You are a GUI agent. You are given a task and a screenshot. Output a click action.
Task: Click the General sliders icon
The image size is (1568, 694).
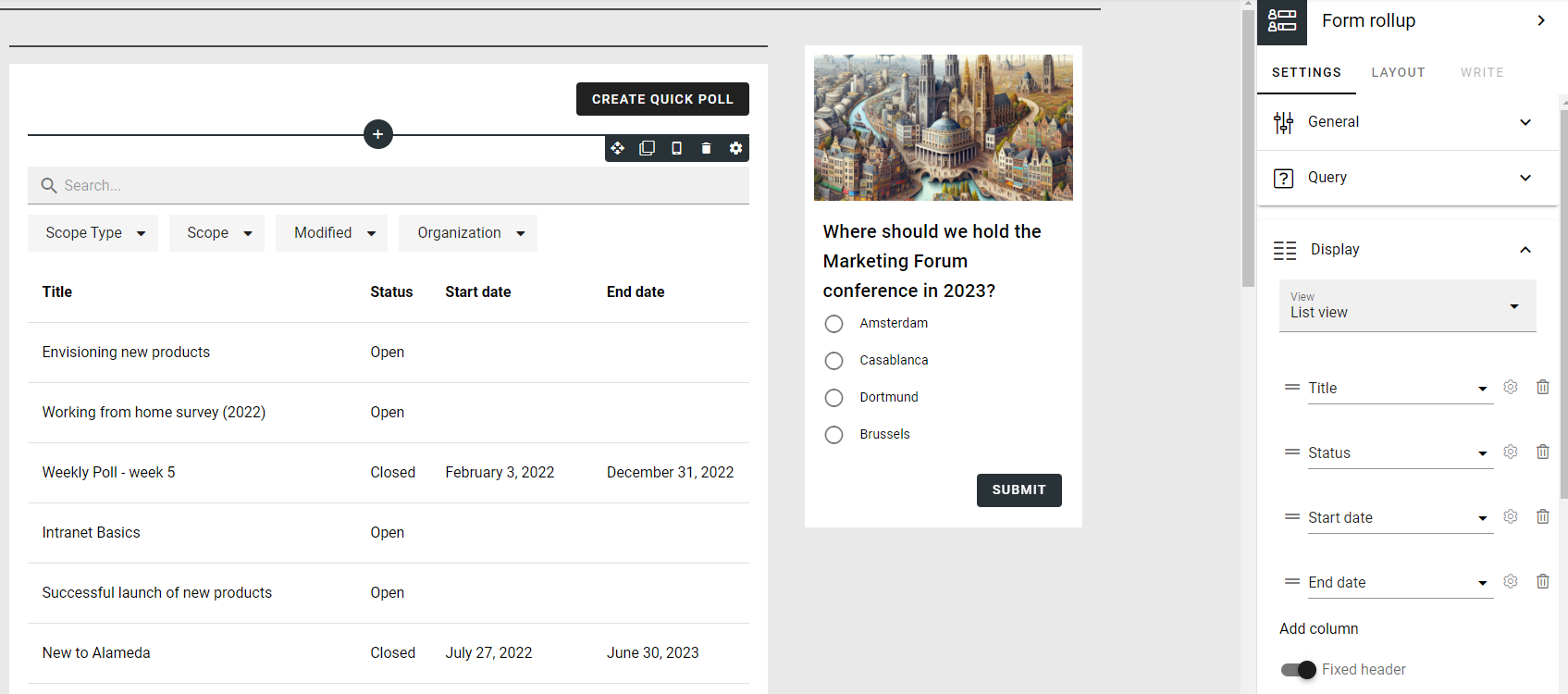(x=1284, y=122)
